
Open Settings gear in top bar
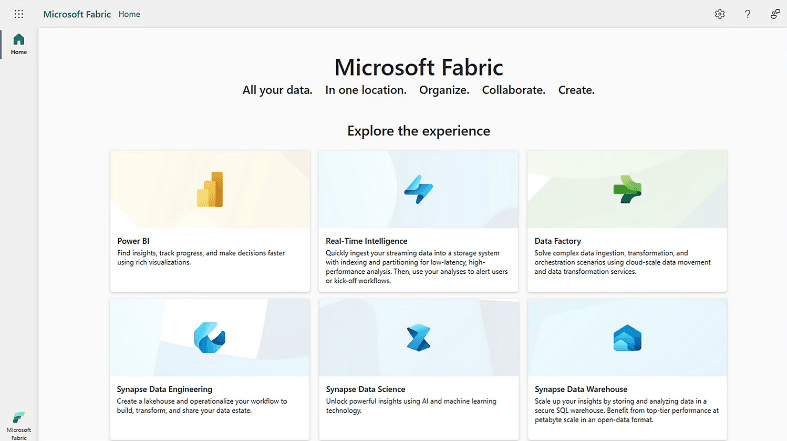coord(719,14)
